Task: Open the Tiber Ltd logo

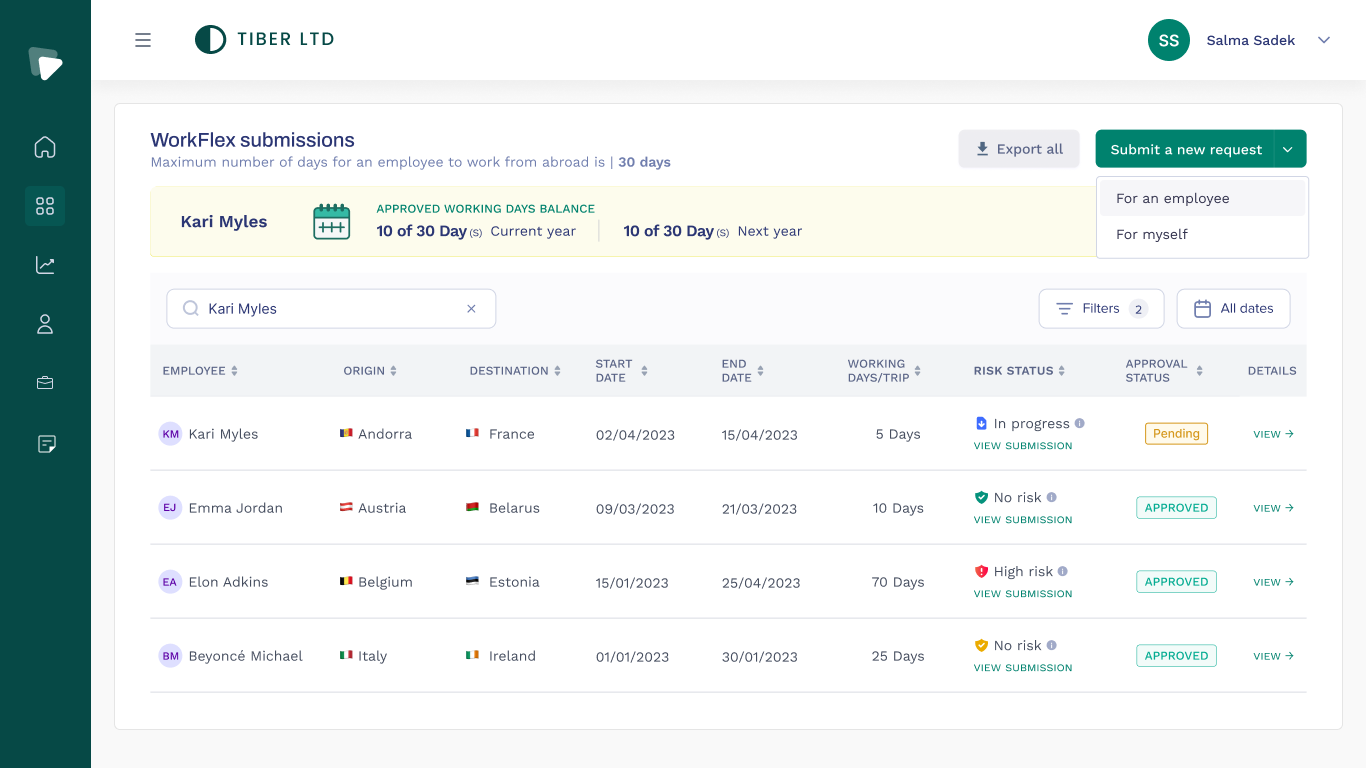Action: point(264,40)
